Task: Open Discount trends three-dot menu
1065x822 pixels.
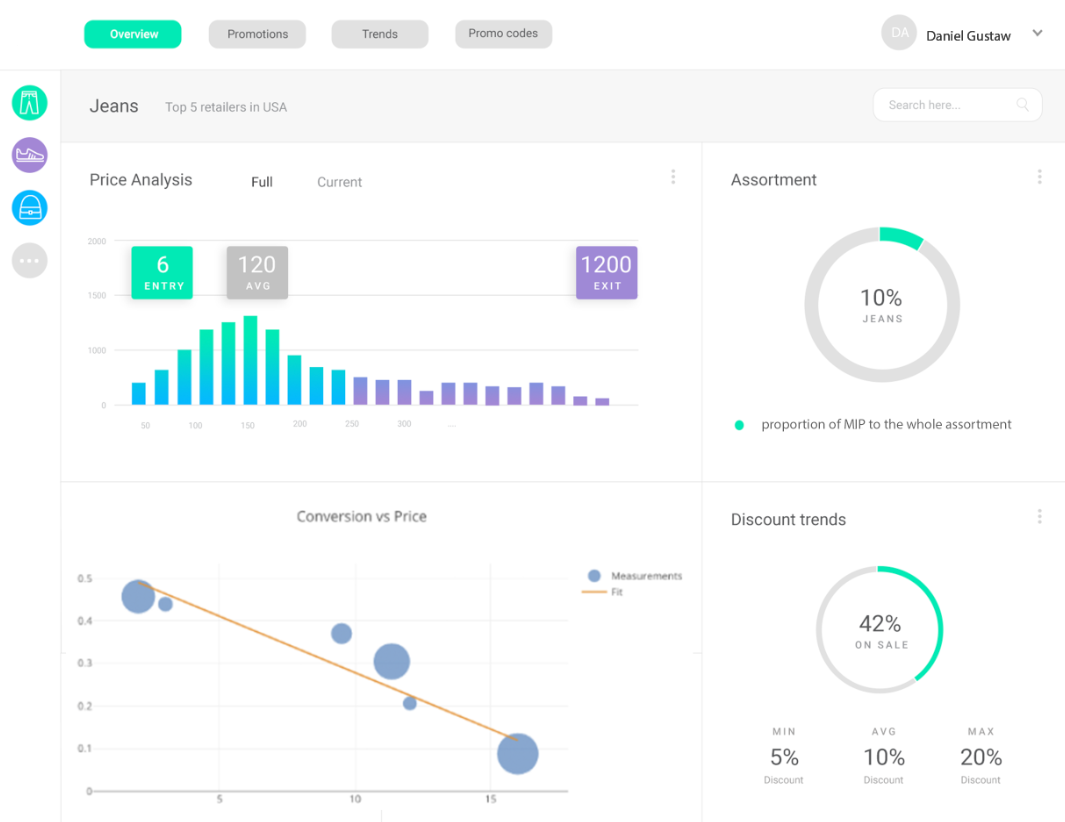Action: 1039,516
